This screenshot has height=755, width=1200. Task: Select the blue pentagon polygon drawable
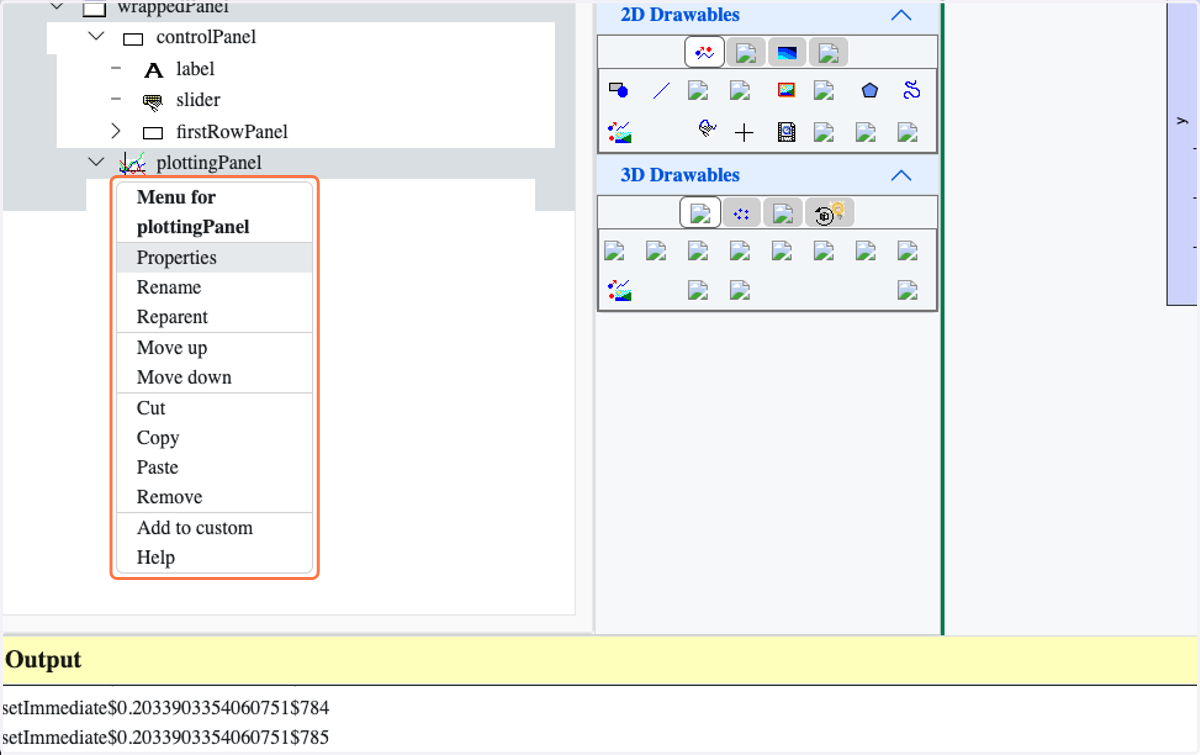point(870,91)
